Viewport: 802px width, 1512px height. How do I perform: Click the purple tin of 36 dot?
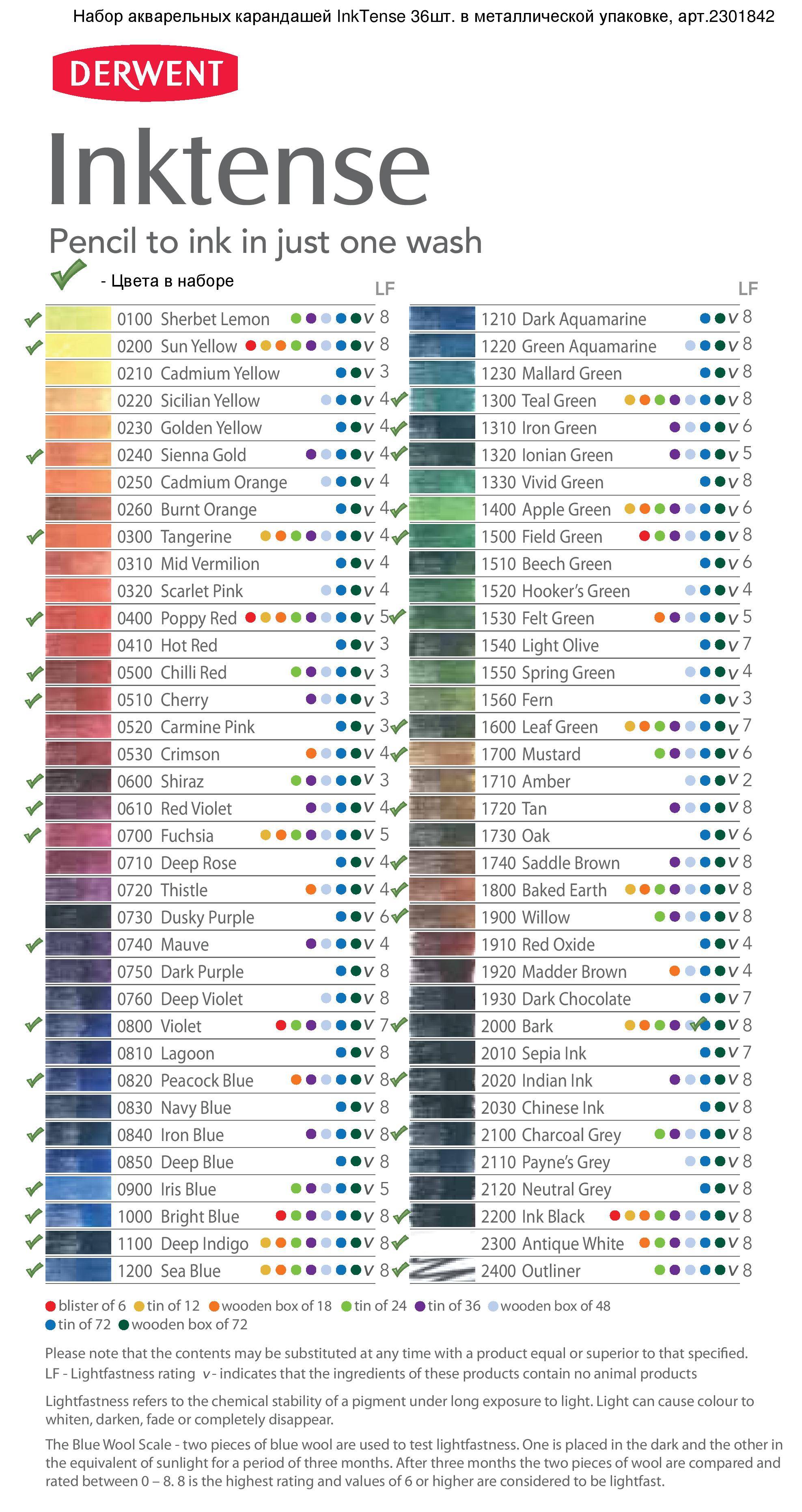(x=420, y=1306)
